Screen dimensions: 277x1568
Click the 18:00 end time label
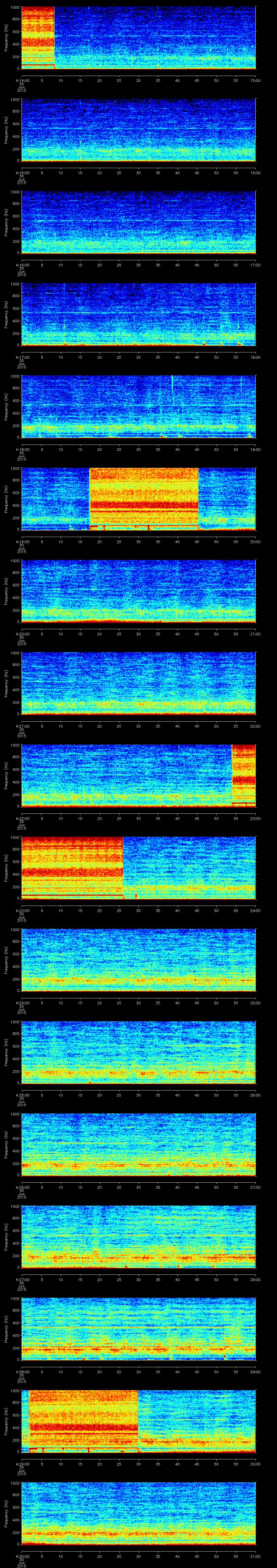[256, 357]
